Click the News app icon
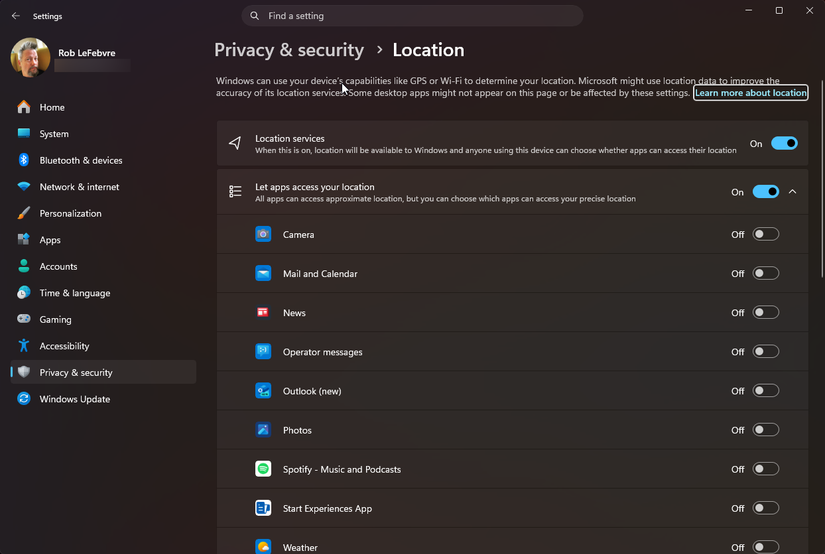Screen dimensions: 825x554 click(263, 313)
